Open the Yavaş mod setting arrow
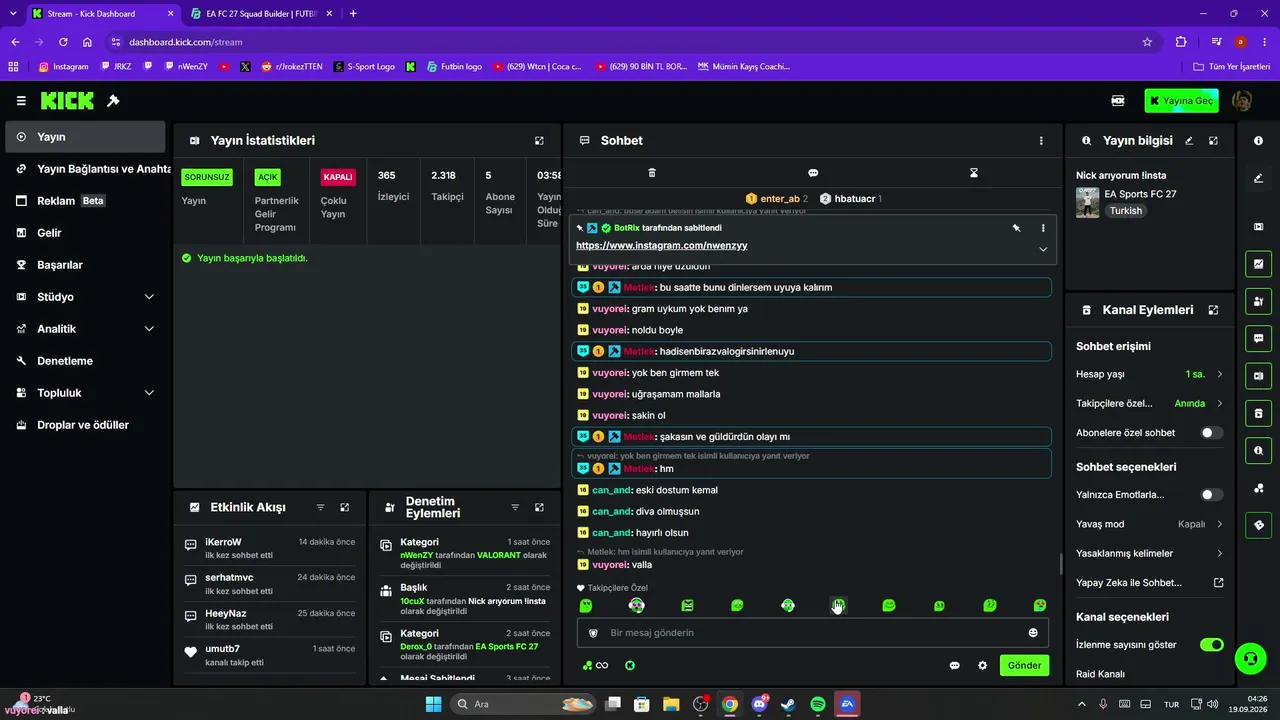 tap(1219, 524)
